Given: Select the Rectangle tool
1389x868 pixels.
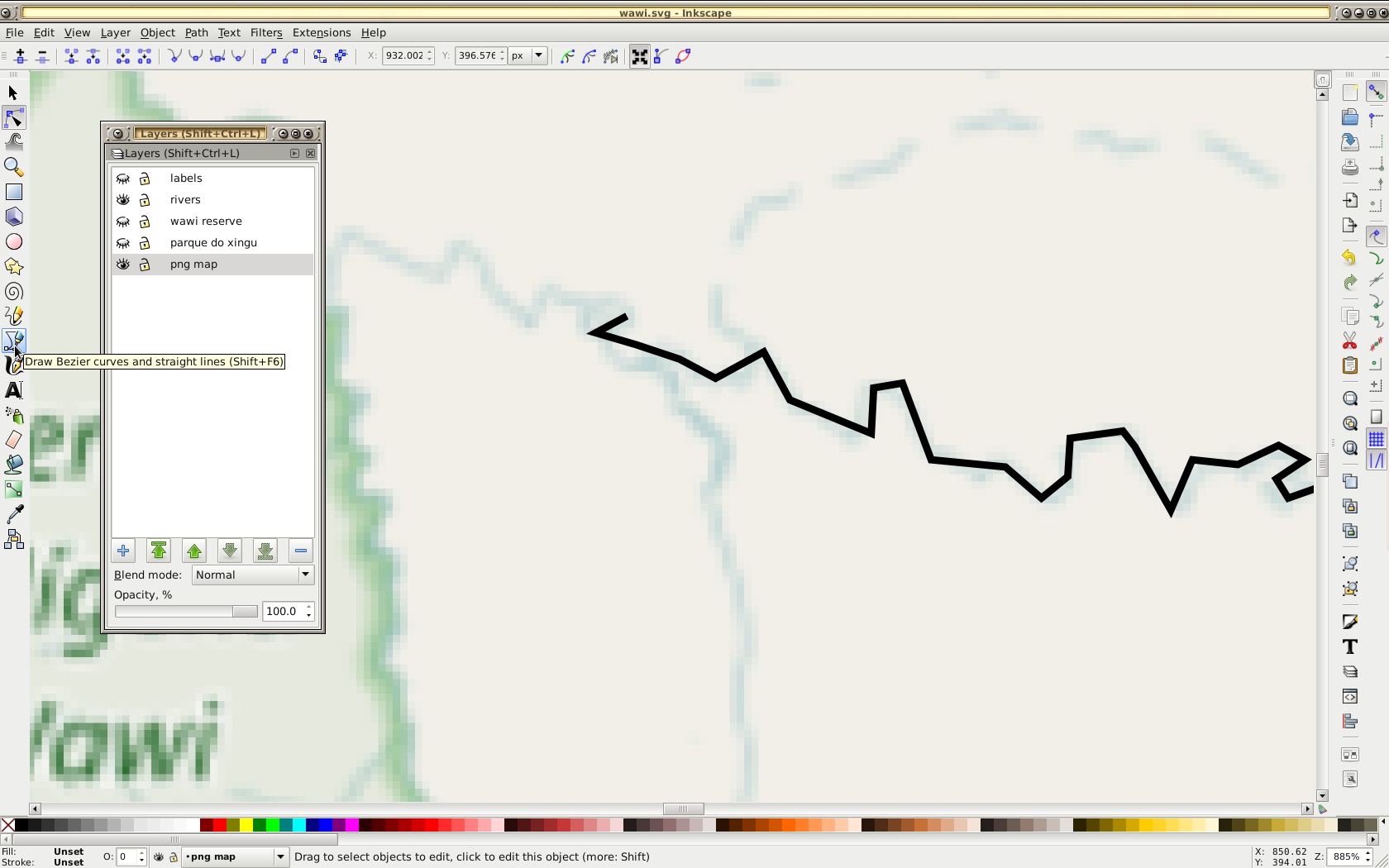Looking at the screenshot, I should point(14,192).
